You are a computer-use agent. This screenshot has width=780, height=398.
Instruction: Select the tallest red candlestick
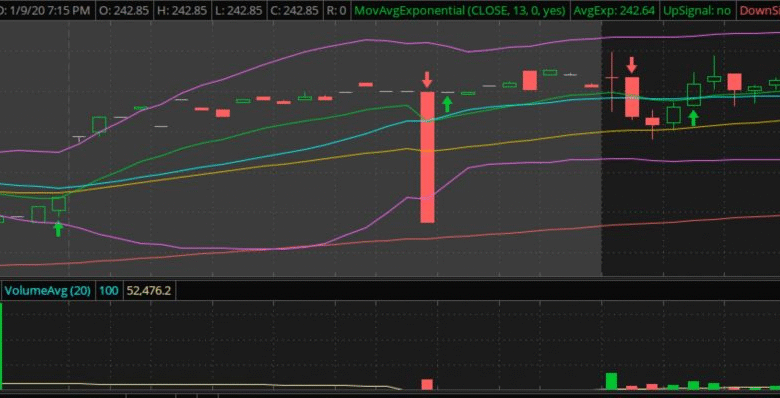pos(427,157)
